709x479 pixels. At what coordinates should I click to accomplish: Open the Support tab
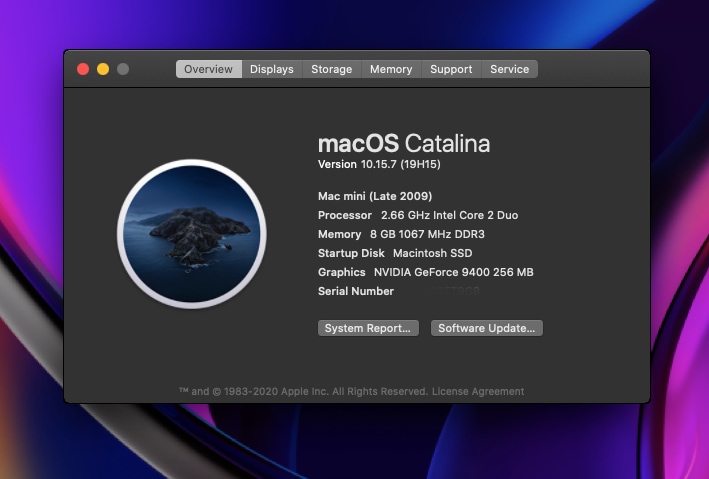point(451,69)
